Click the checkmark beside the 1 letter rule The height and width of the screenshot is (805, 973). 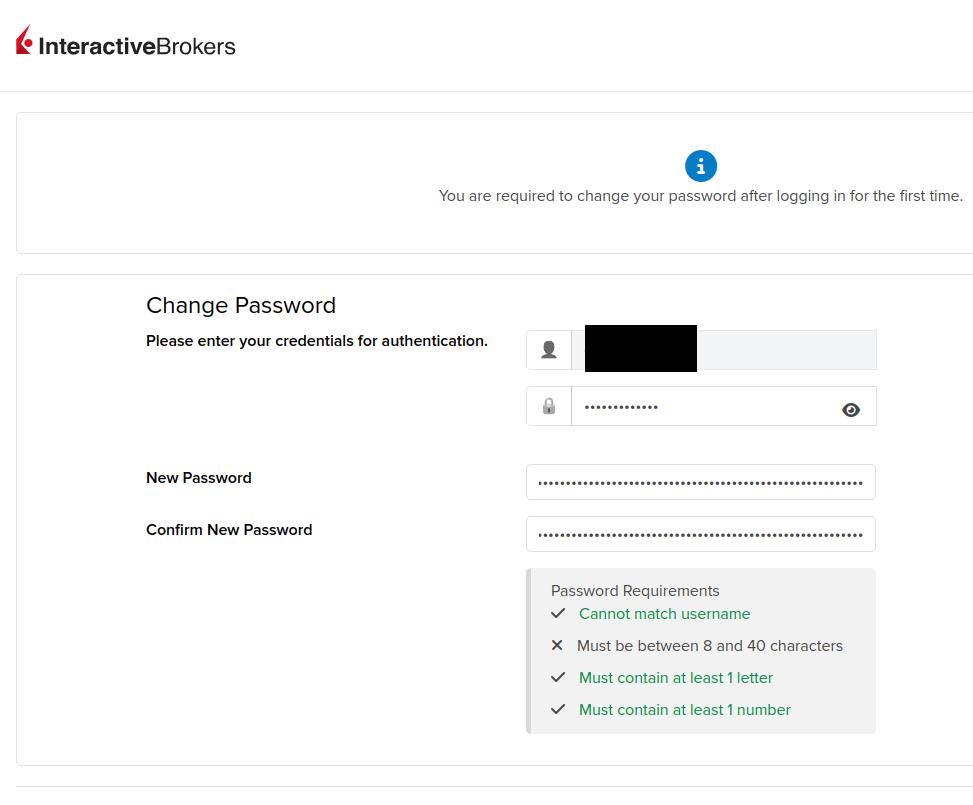(558, 677)
